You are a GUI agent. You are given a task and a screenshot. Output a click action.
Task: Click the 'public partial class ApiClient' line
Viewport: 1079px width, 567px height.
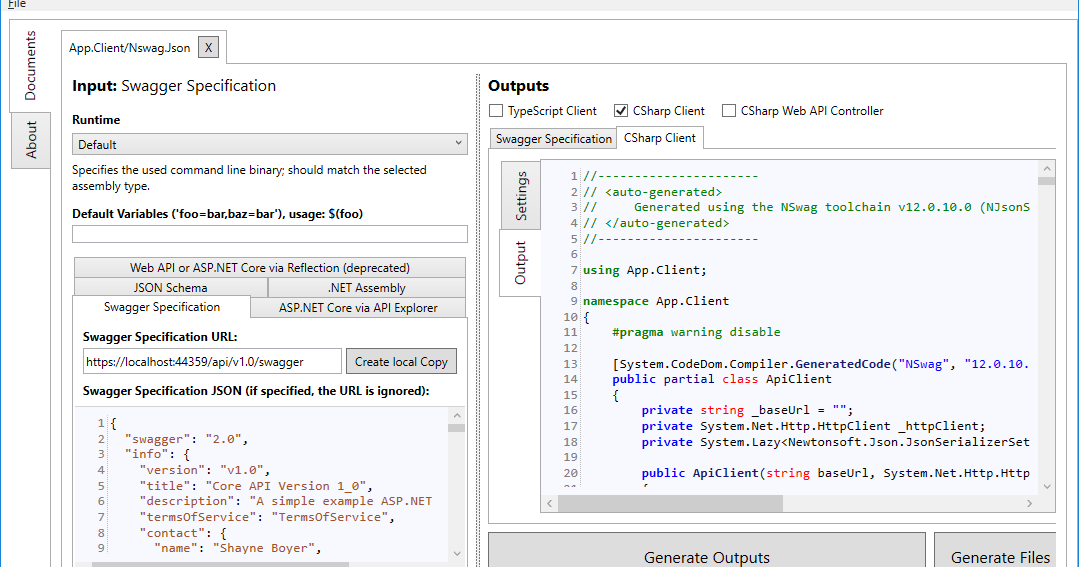[x=722, y=378]
